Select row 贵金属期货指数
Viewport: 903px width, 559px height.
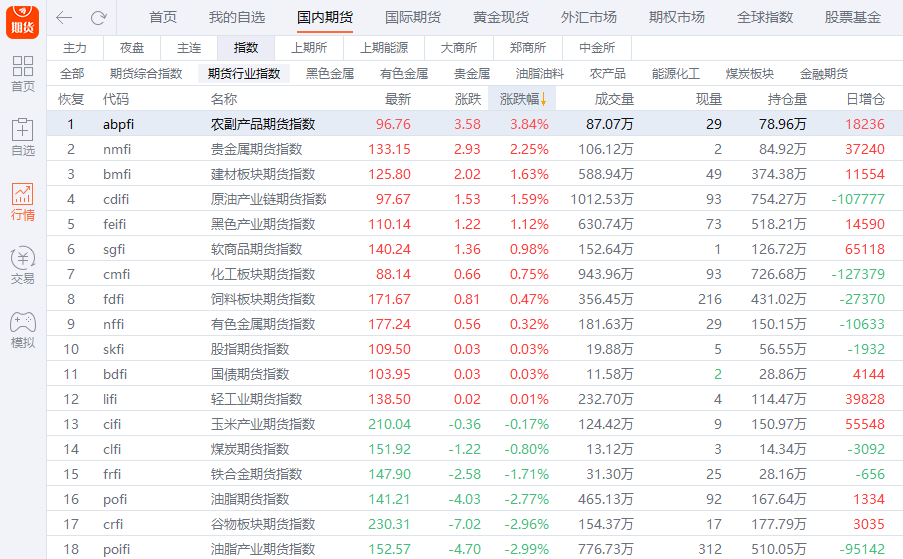(475, 149)
